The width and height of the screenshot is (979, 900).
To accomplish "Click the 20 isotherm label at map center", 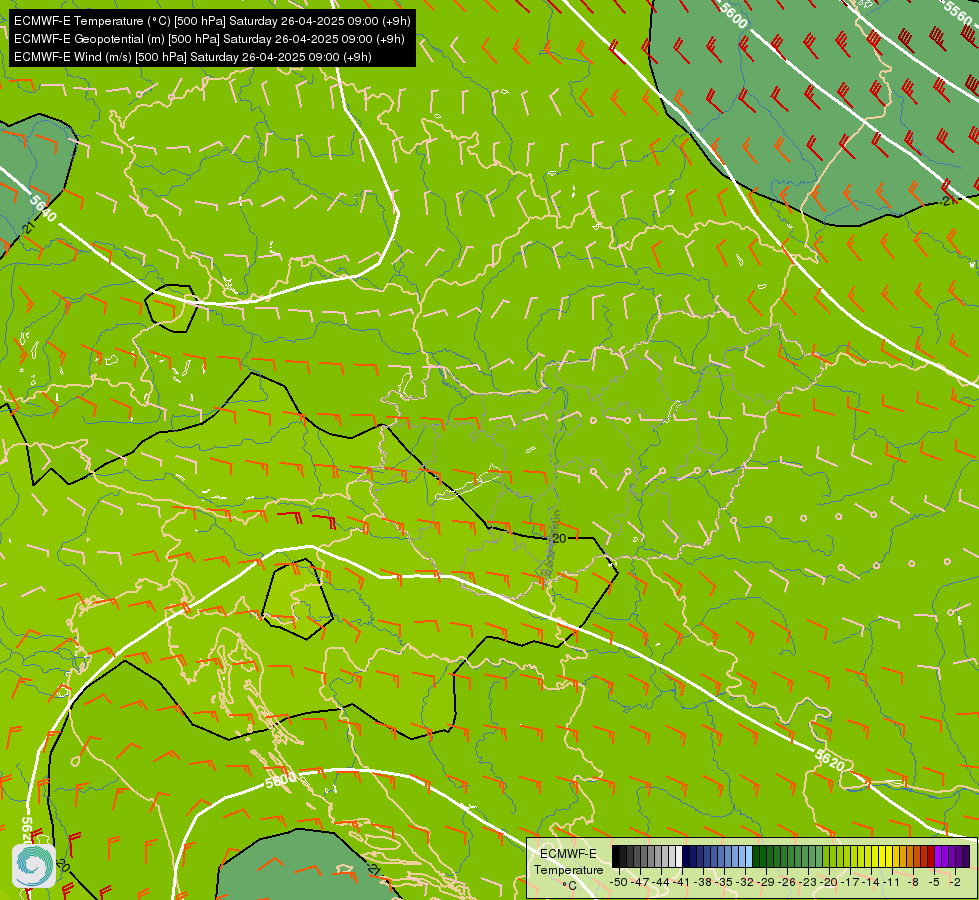I will pos(559,538).
